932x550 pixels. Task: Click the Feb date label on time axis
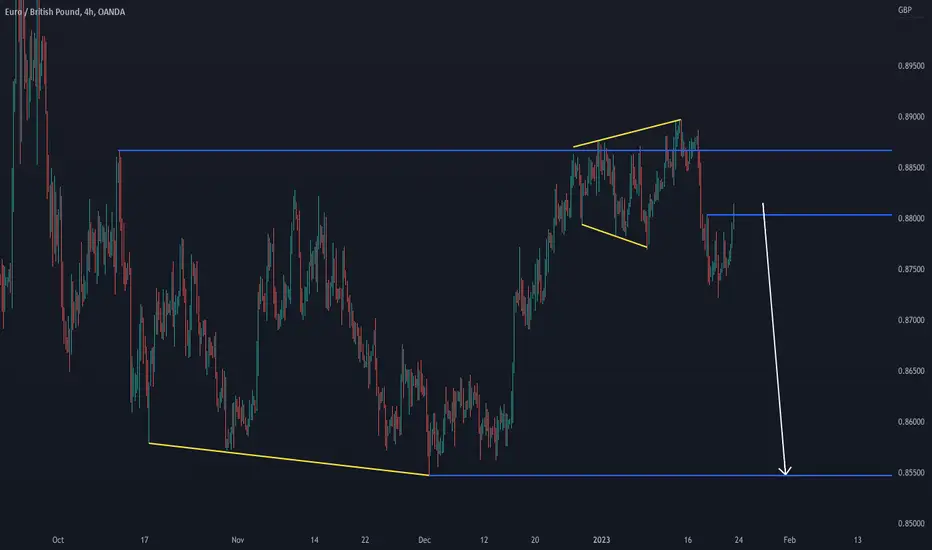click(x=789, y=540)
